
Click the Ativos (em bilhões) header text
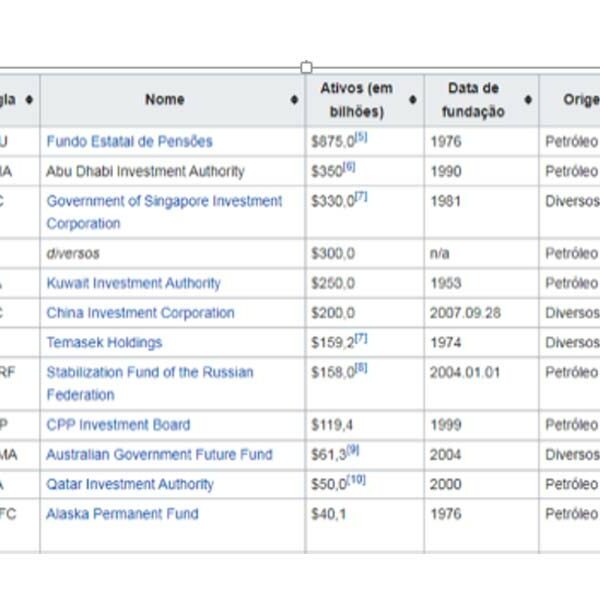(357, 100)
